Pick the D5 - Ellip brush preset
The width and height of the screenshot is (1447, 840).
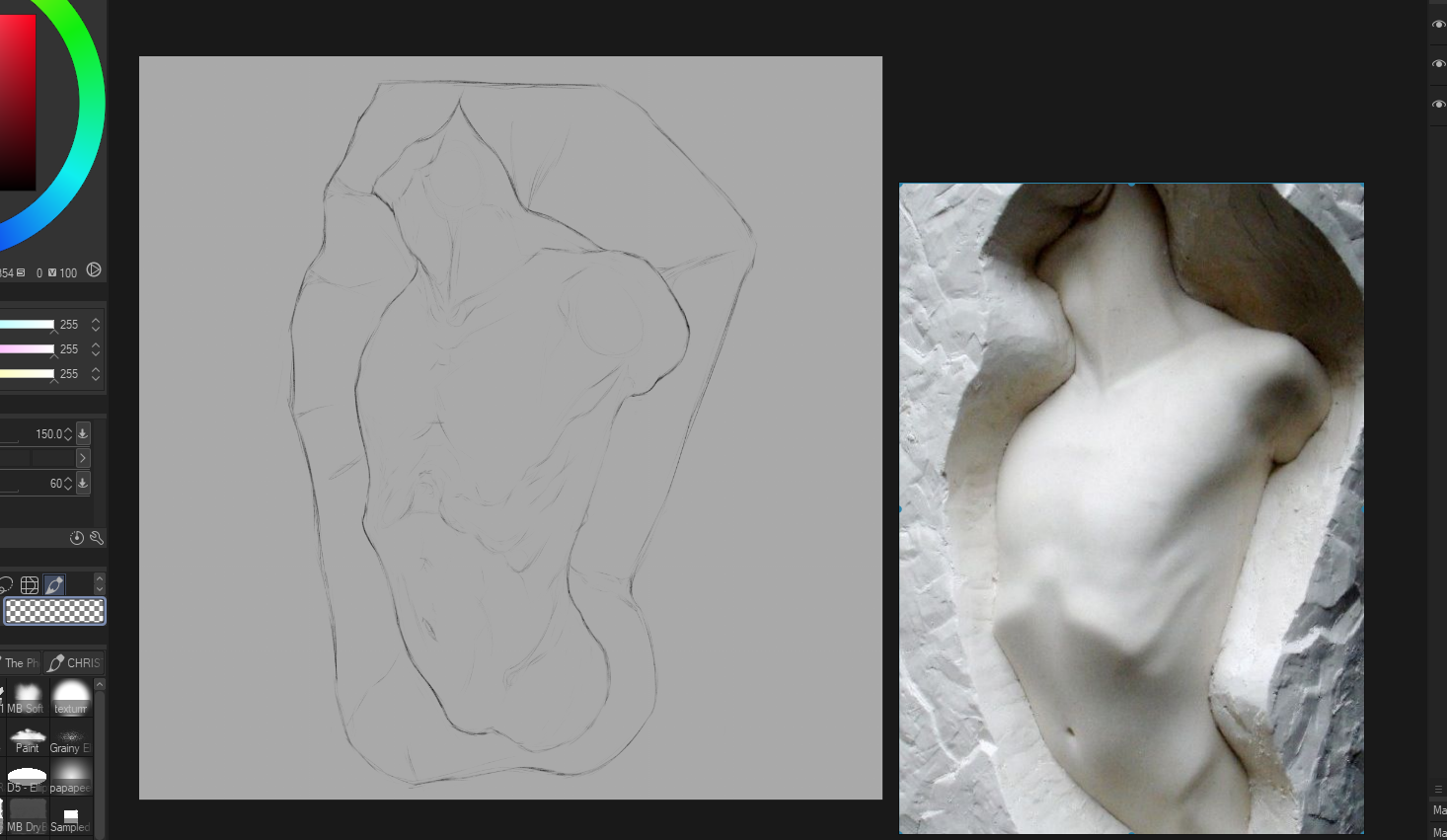pyautogui.click(x=27, y=777)
